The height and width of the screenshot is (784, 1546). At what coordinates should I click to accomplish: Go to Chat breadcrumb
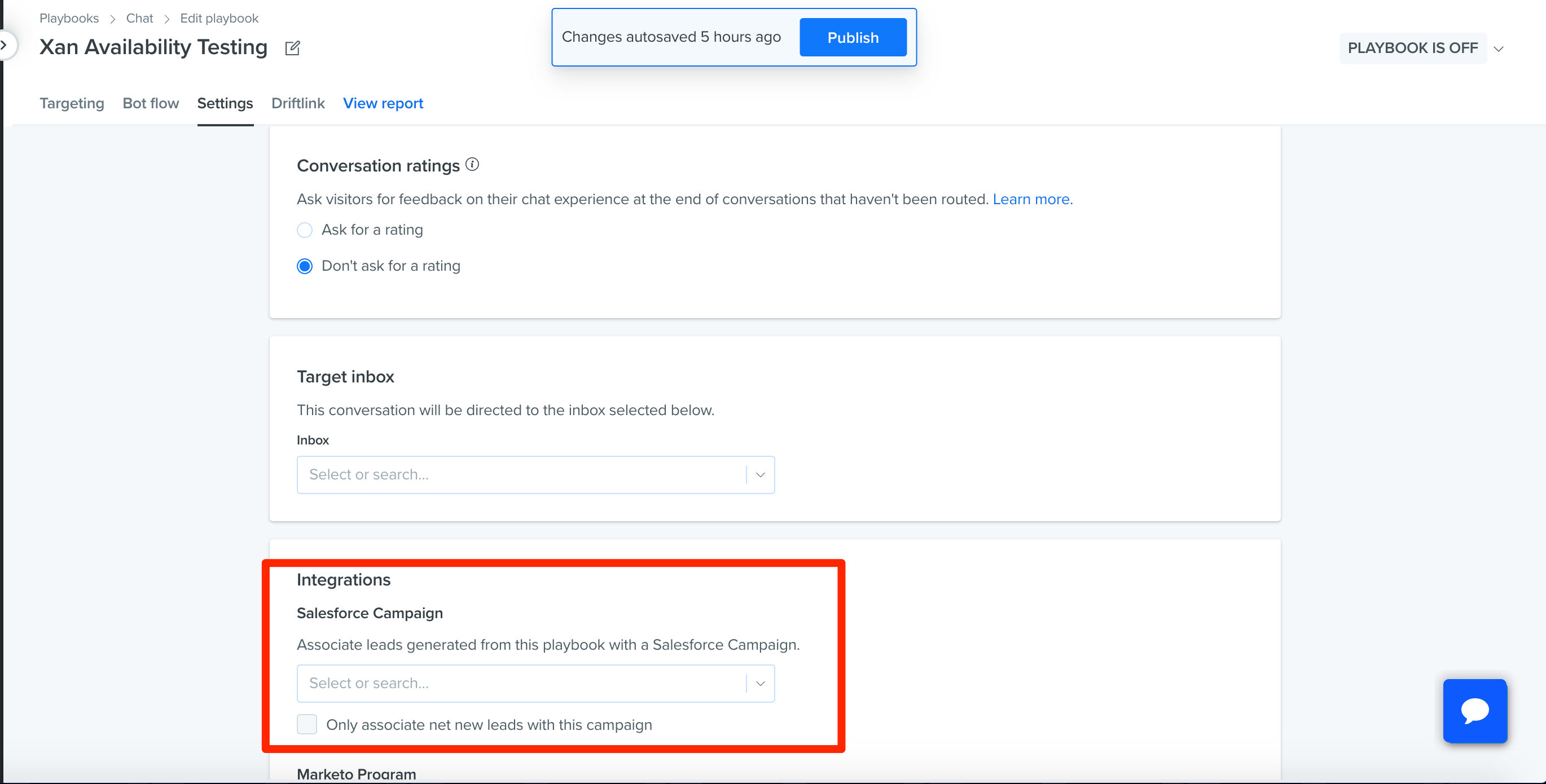pyautogui.click(x=139, y=18)
